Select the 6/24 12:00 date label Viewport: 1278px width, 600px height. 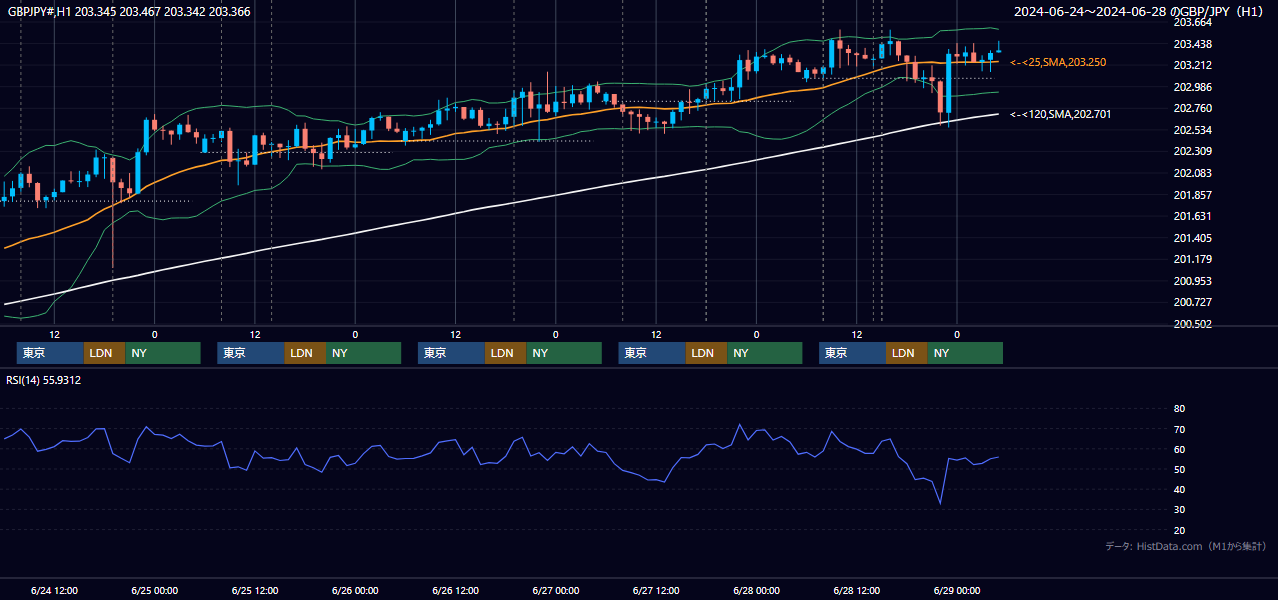54,591
